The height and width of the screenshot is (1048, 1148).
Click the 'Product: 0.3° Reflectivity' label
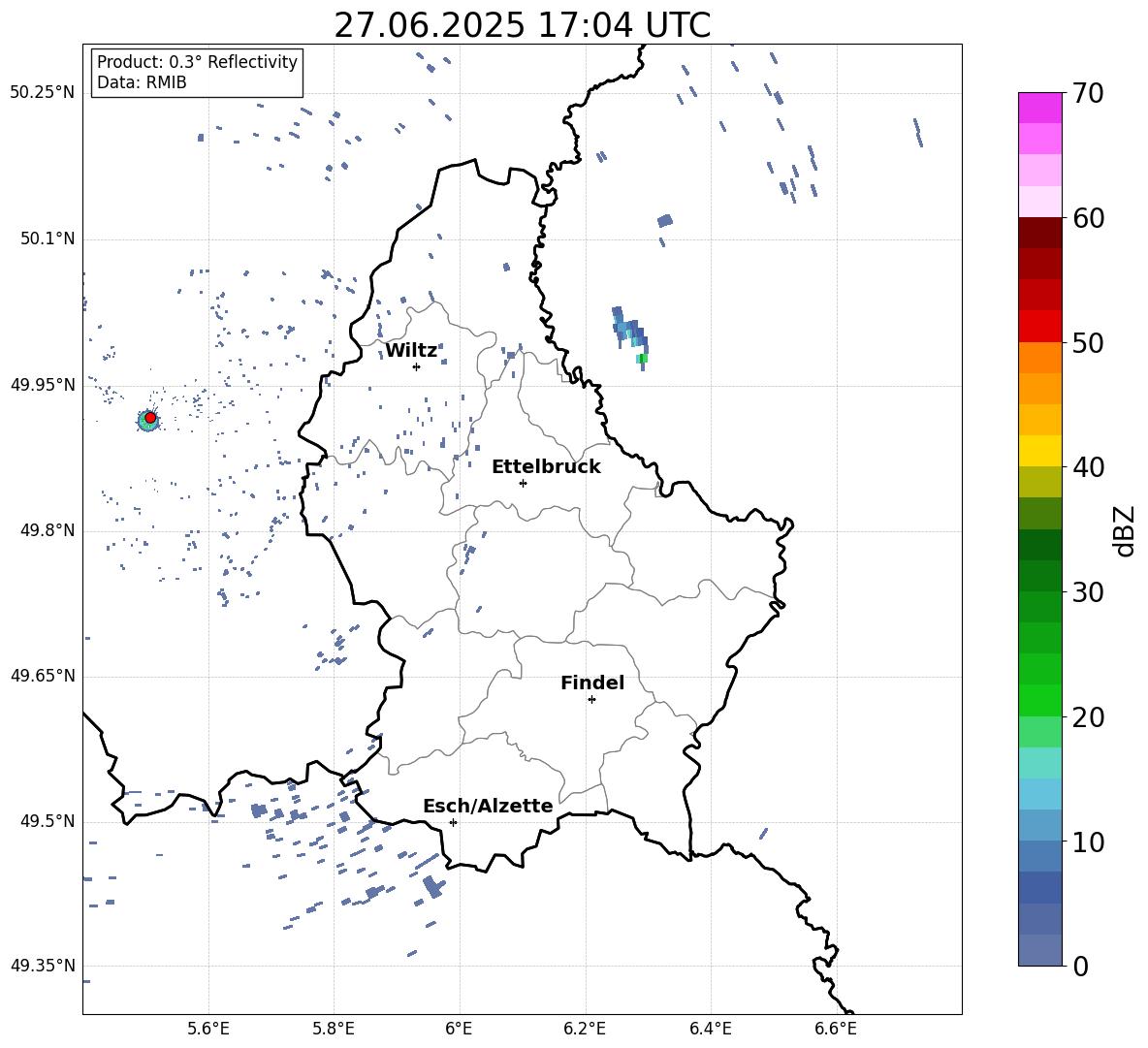pos(197,62)
